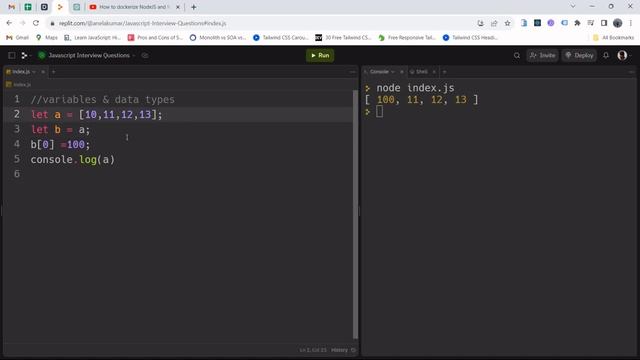640x360 pixels.
Task: Open the media control playlist icon
Action: click(591, 23)
